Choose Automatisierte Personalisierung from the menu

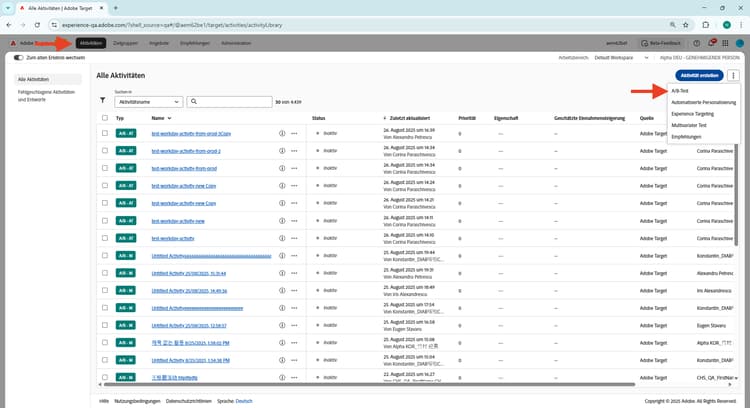[x=703, y=102]
